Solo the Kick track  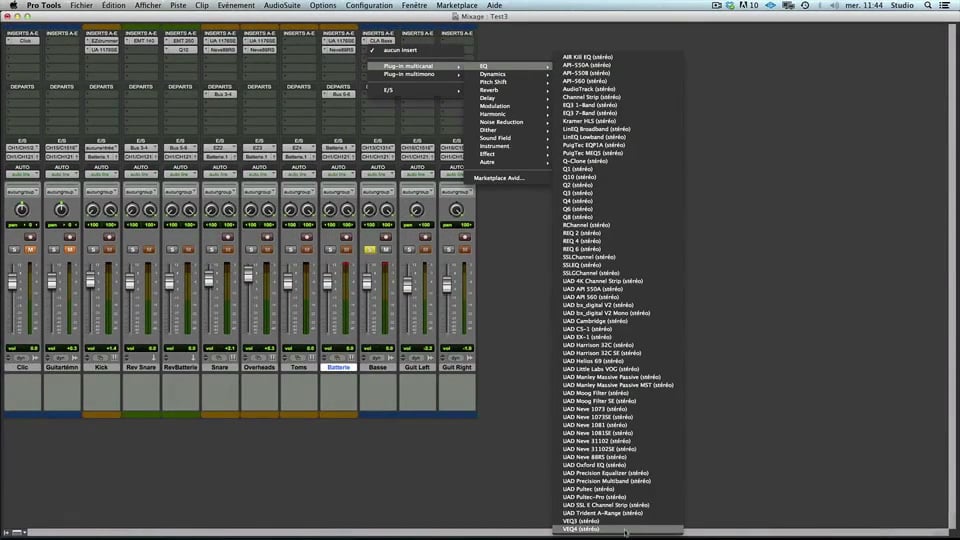[x=94, y=250]
